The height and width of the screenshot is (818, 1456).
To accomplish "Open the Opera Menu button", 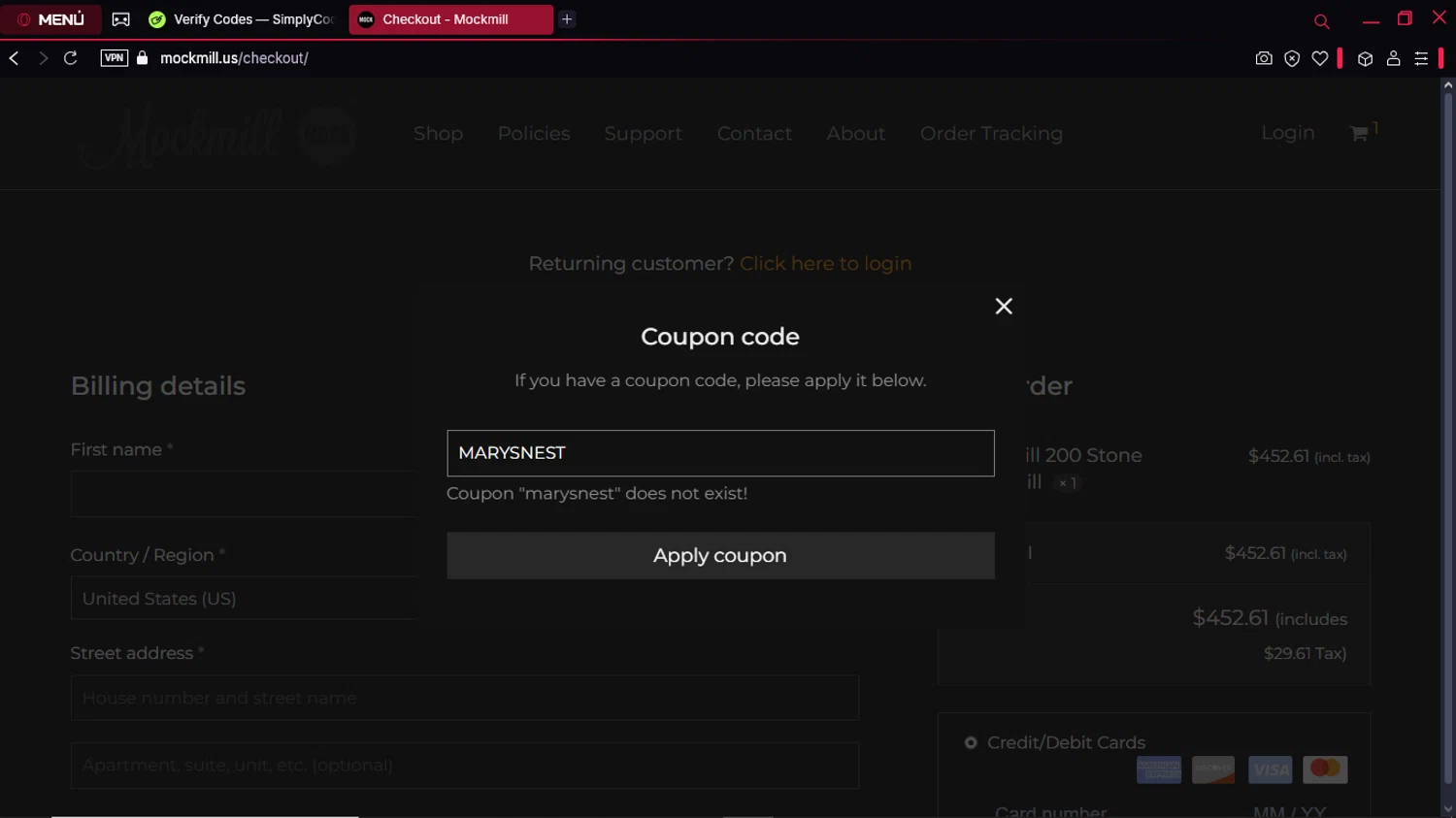I will click(50, 19).
